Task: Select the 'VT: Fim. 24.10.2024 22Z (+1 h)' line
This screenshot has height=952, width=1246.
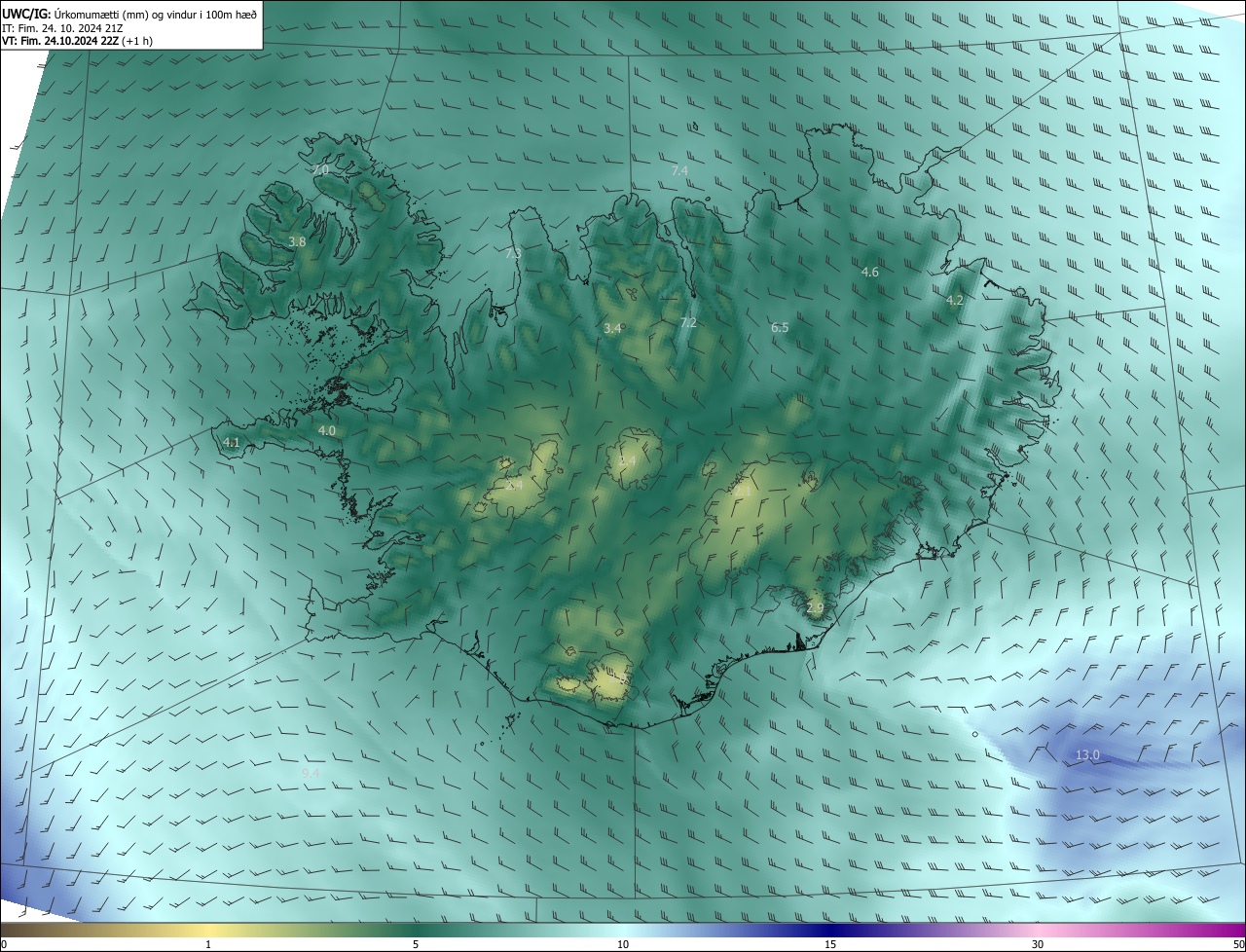Action: coord(77,41)
